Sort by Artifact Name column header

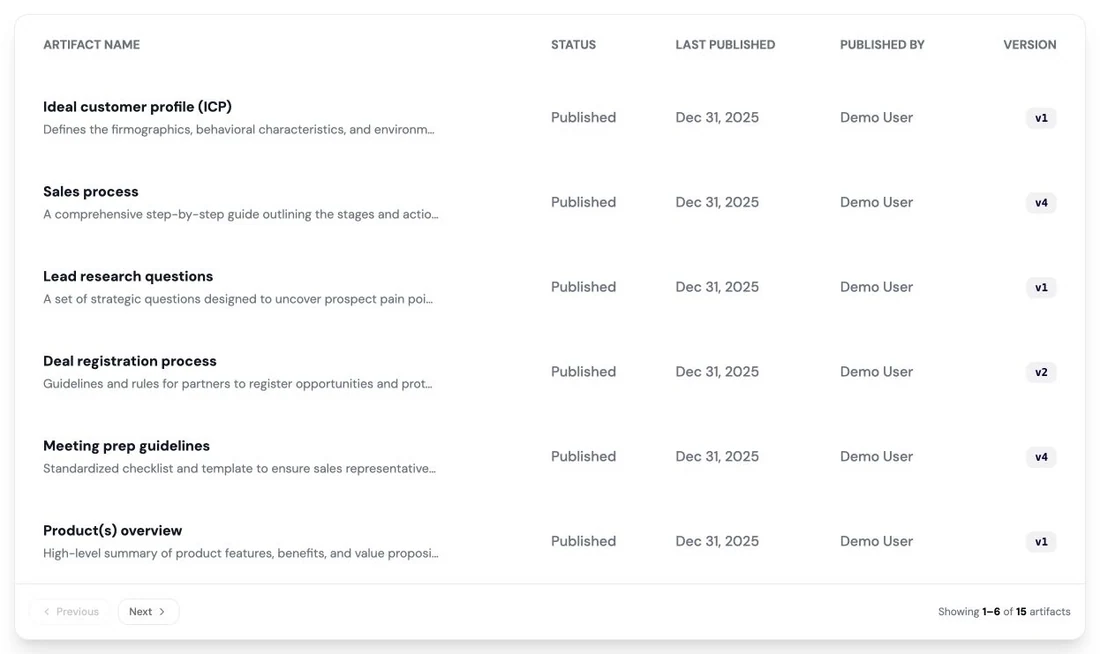click(91, 45)
